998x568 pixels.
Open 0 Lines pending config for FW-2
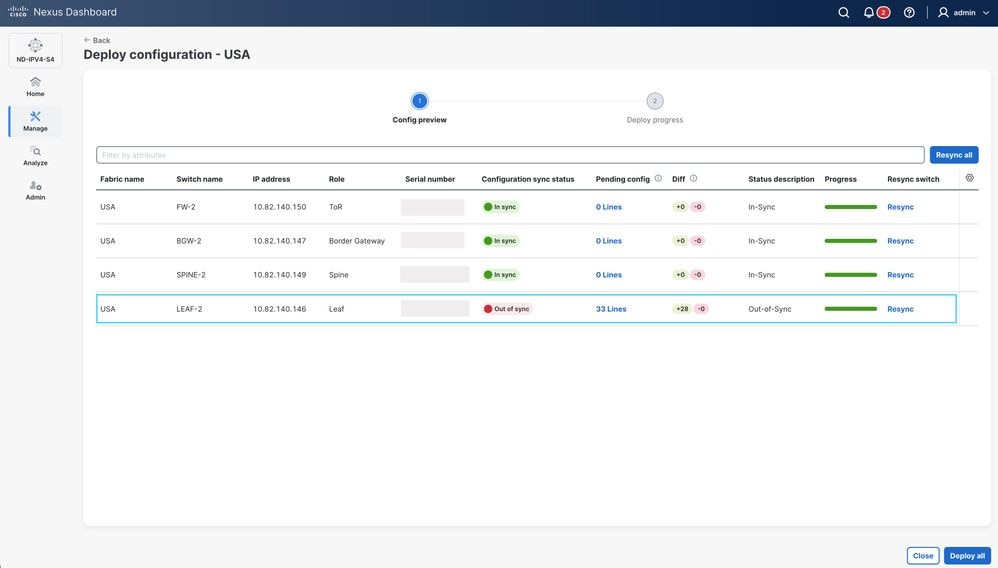(608, 207)
